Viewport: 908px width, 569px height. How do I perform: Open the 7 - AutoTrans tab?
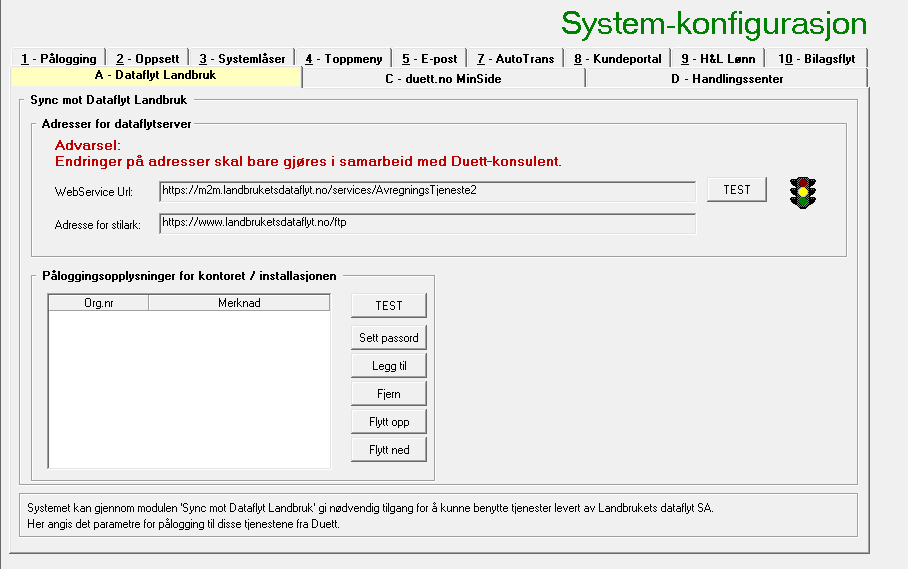click(515, 58)
